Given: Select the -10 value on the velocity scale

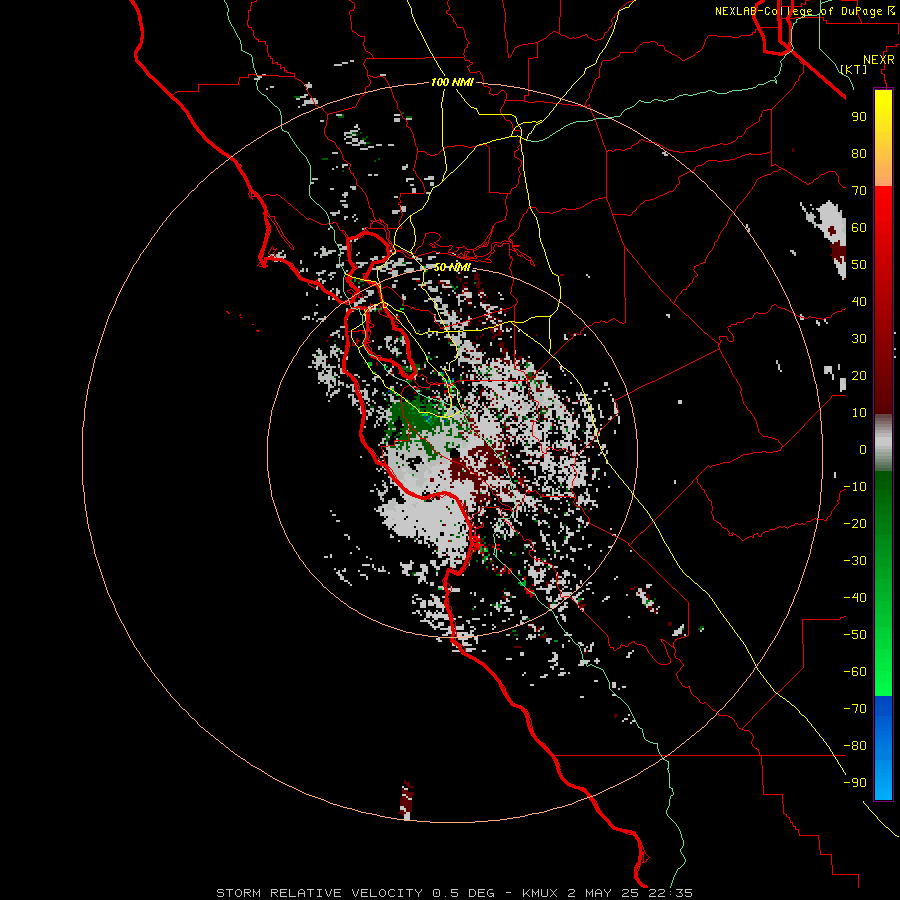Looking at the screenshot, I should pyautogui.click(x=855, y=487).
